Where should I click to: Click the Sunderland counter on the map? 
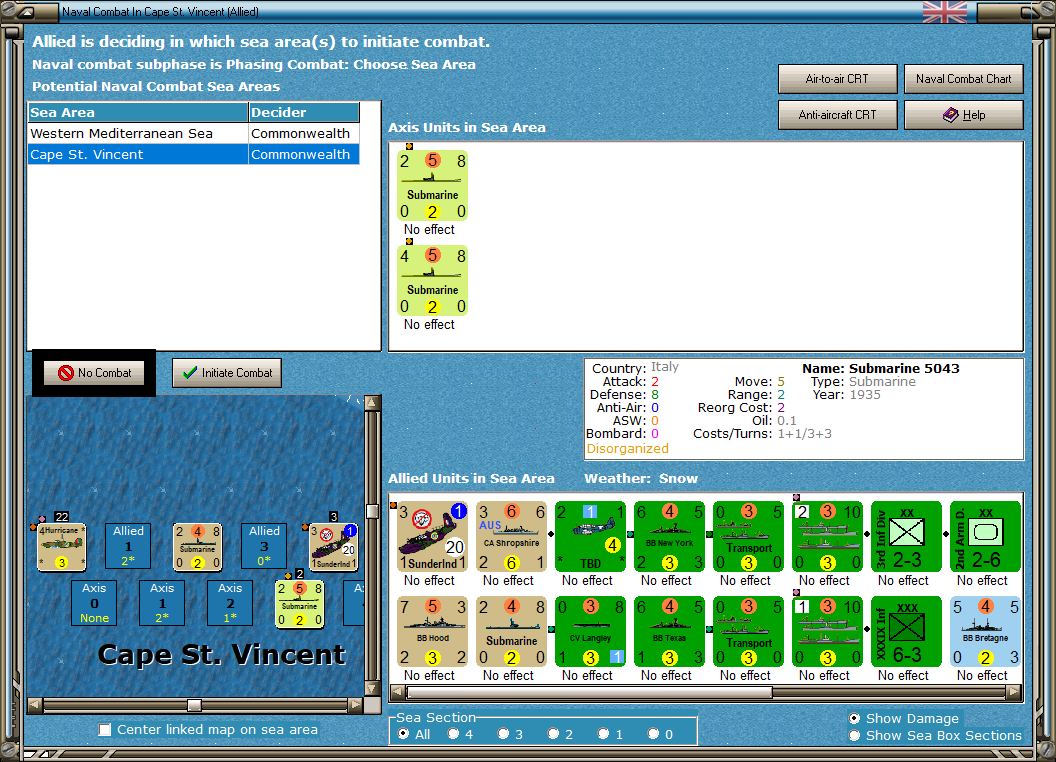click(x=333, y=547)
